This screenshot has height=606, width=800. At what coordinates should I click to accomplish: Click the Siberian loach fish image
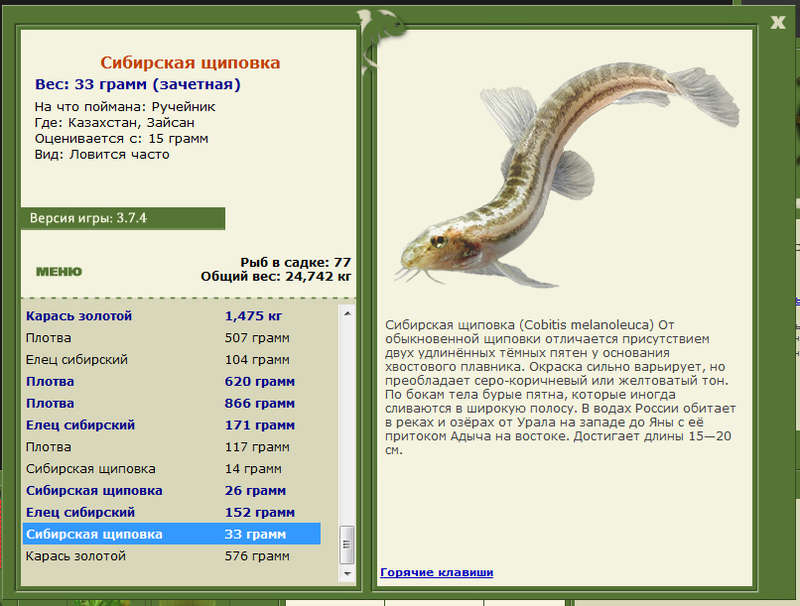[566, 173]
